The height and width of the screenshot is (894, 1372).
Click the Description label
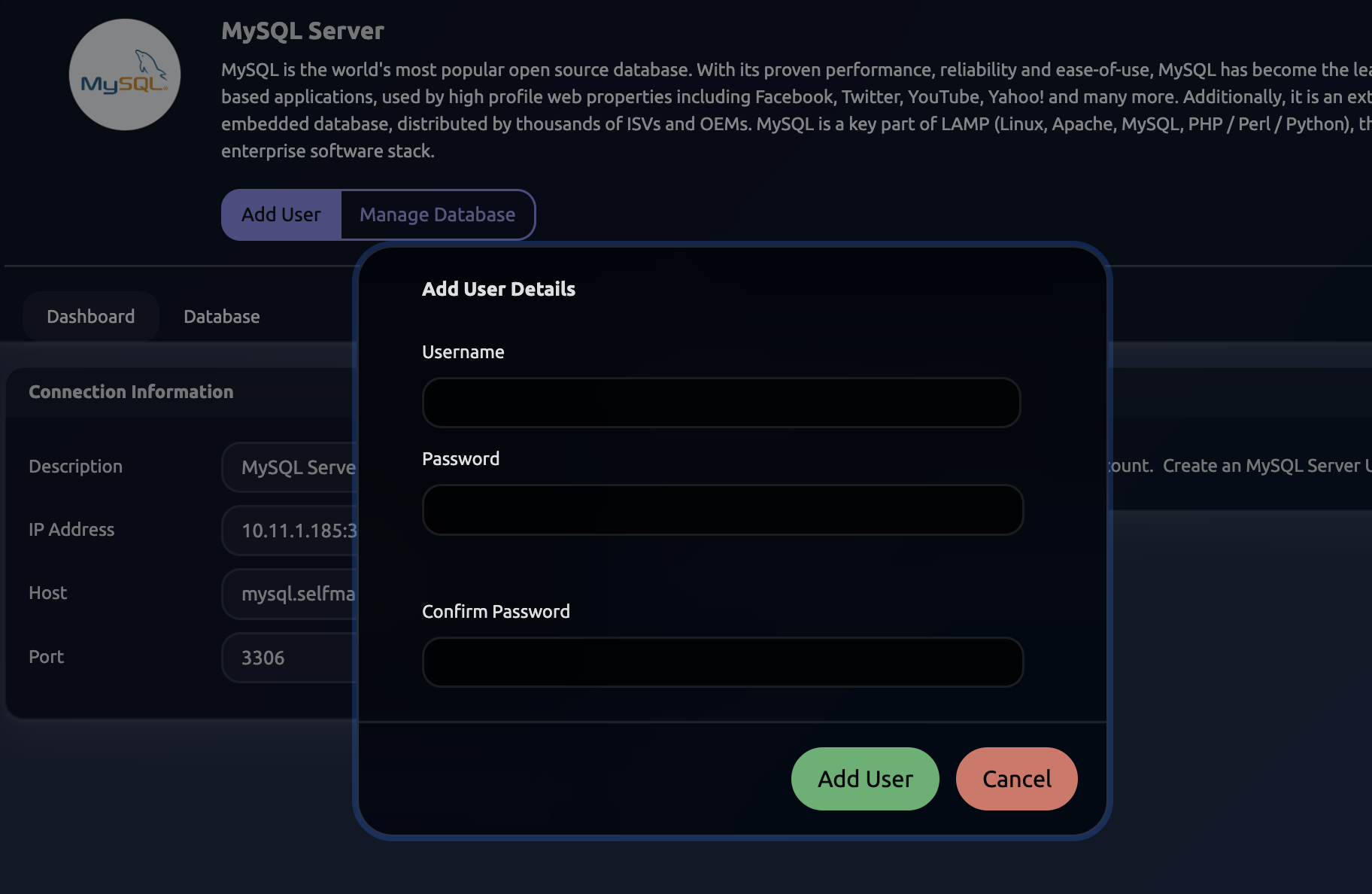(75, 467)
